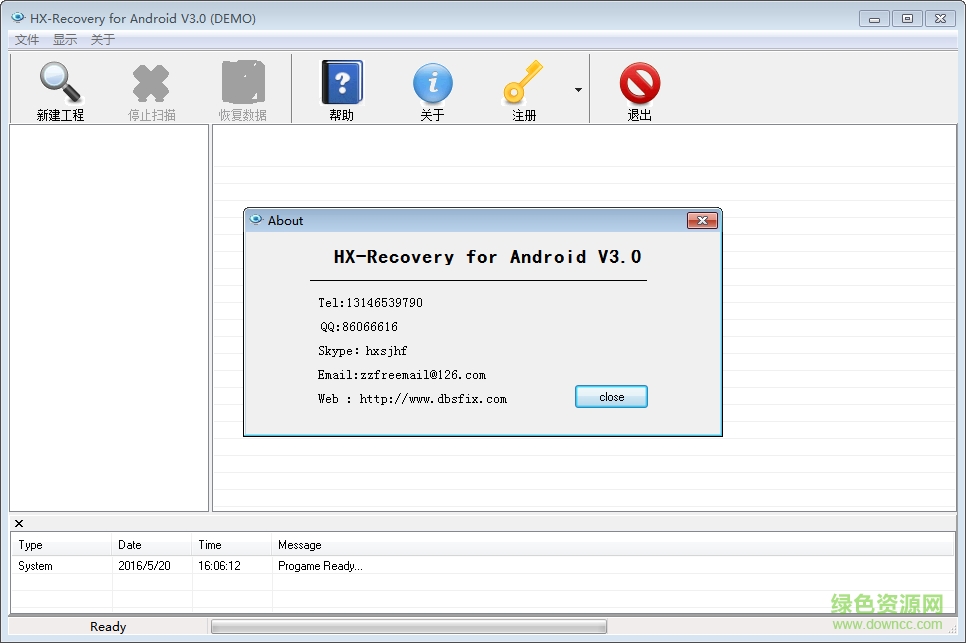Click the 注册 key icon
Viewport: 966px width, 643px height.
[523, 81]
